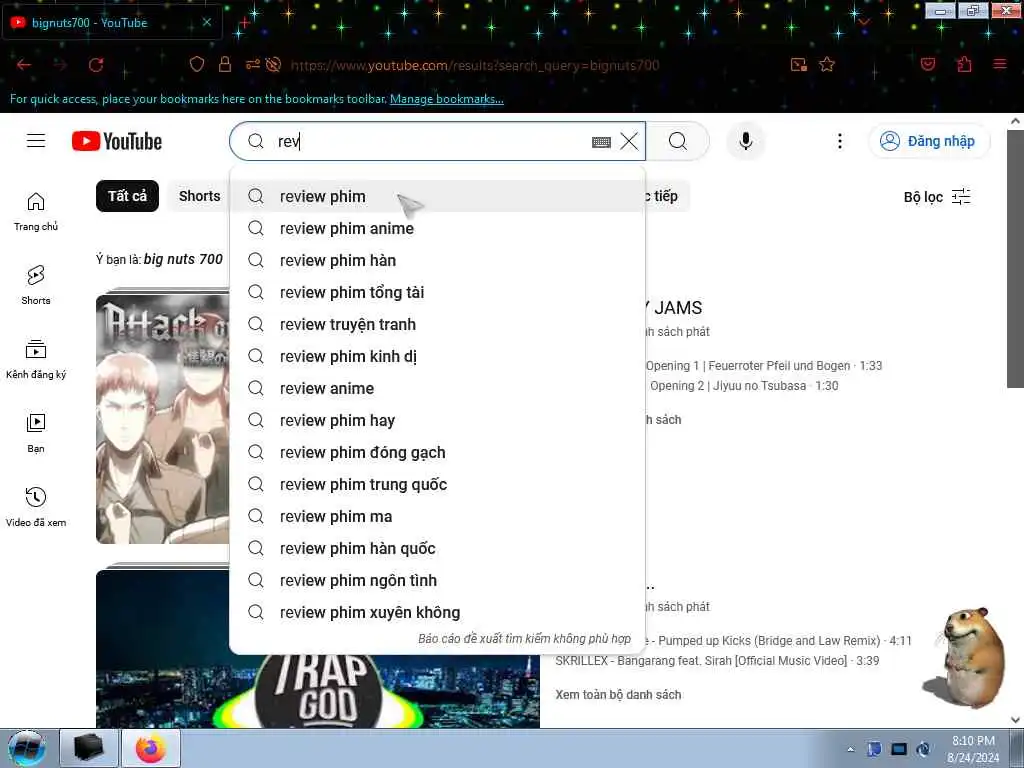1024x768 pixels.
Task: Open Bộ lọc search filters
Action: point(937,197)
